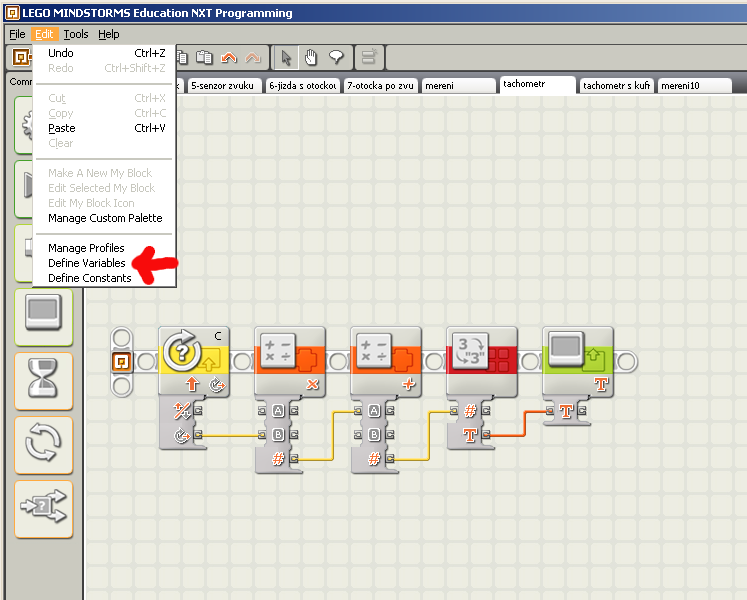This screenshot has width=747, height=600.
Task: Select Define Constants entry
Action: tap(90, 278)
